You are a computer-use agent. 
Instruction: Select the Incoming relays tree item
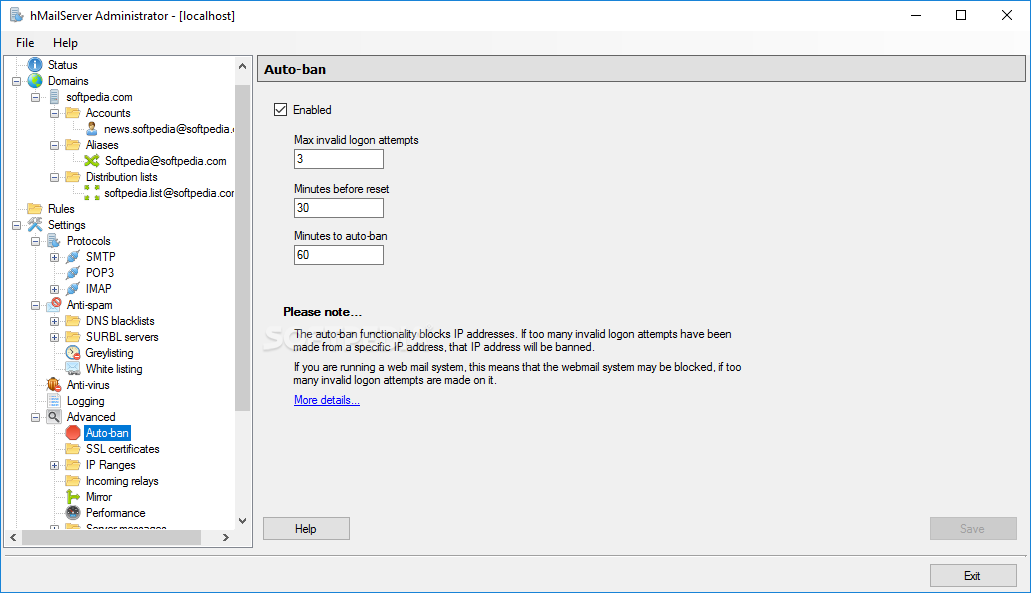click(122, 481)
